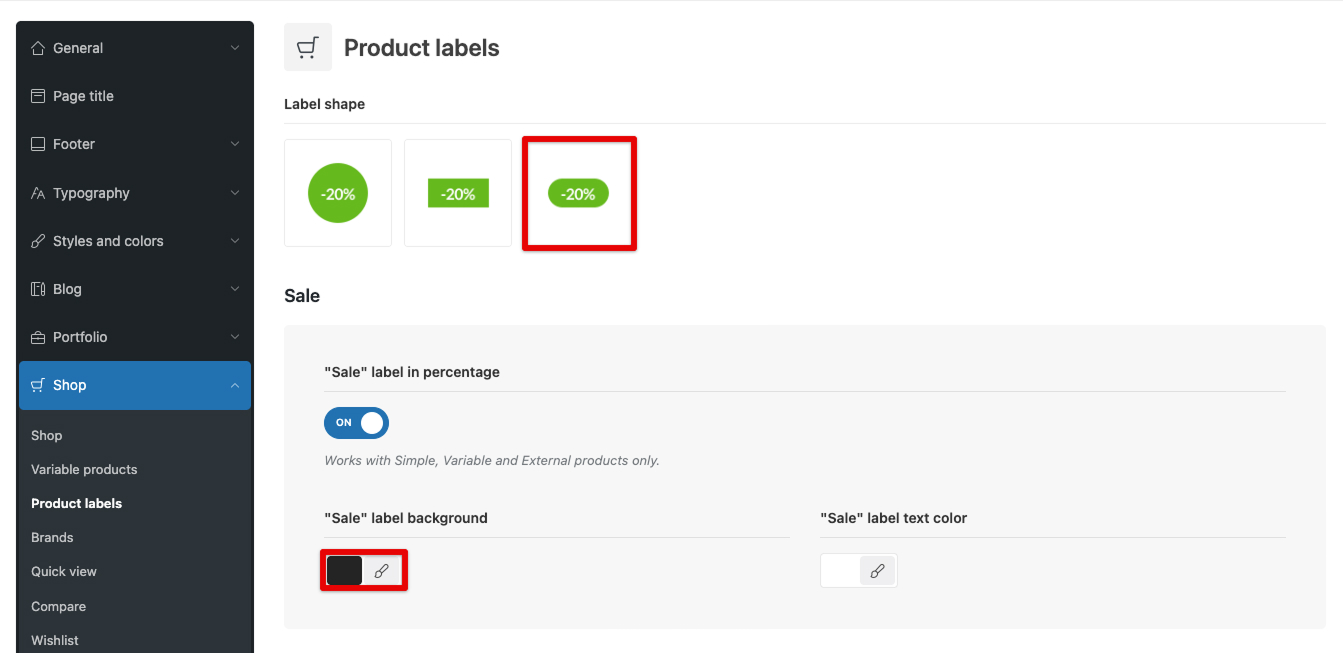Collapse the Shop section chevron
This screenshot has height=653, width=1343.
235,385
